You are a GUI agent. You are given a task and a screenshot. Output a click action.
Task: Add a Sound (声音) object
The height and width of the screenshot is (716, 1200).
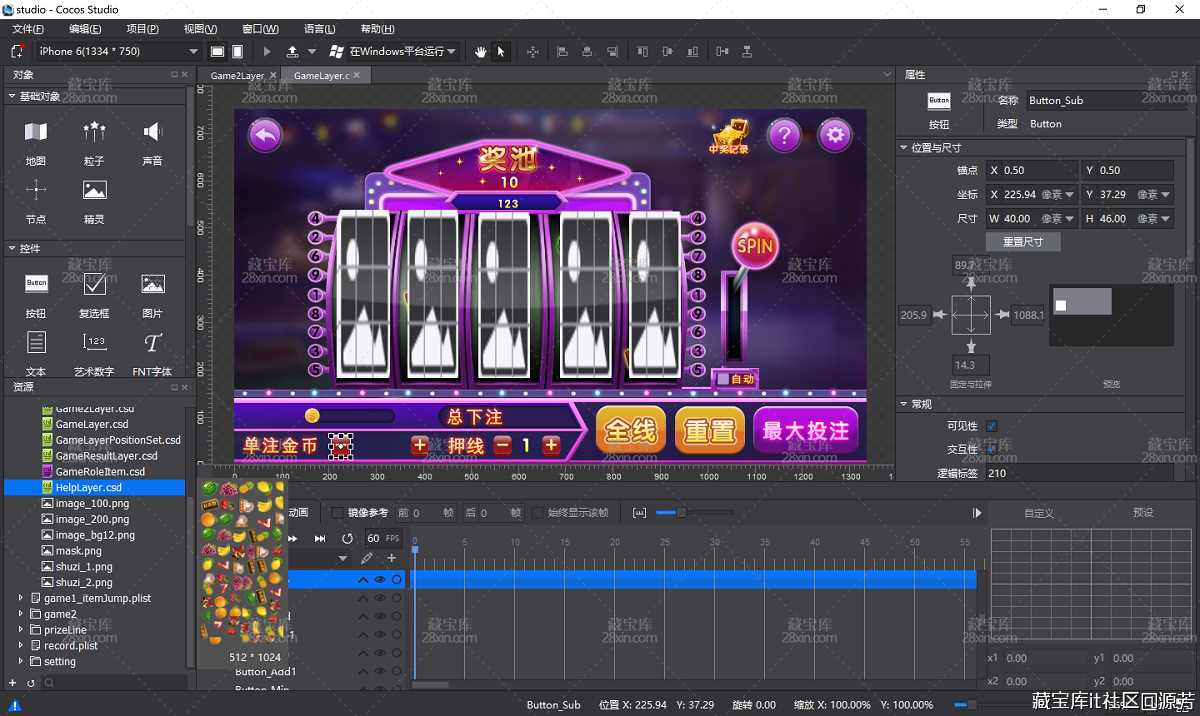click(x=152, y=132)
